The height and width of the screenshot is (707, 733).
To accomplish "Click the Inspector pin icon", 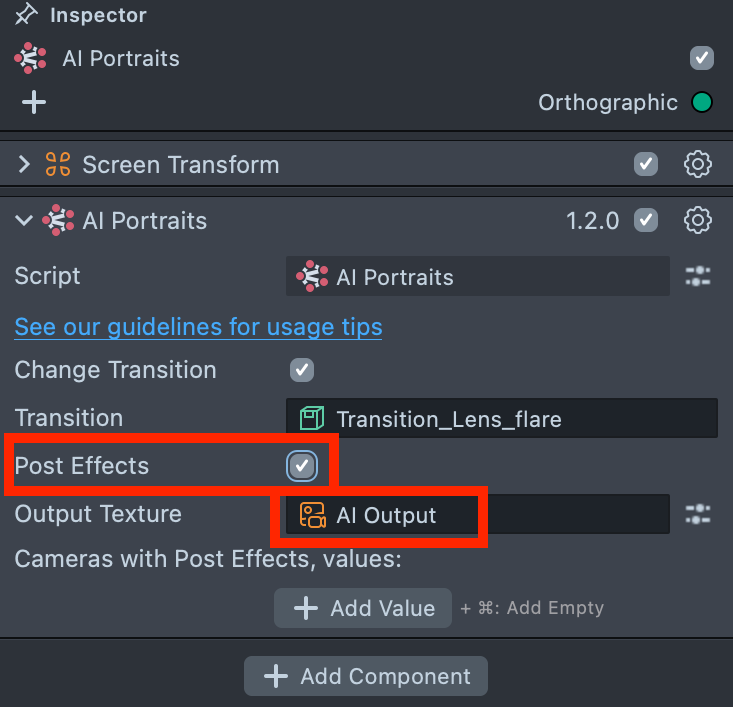I will (x=26, y=15).
